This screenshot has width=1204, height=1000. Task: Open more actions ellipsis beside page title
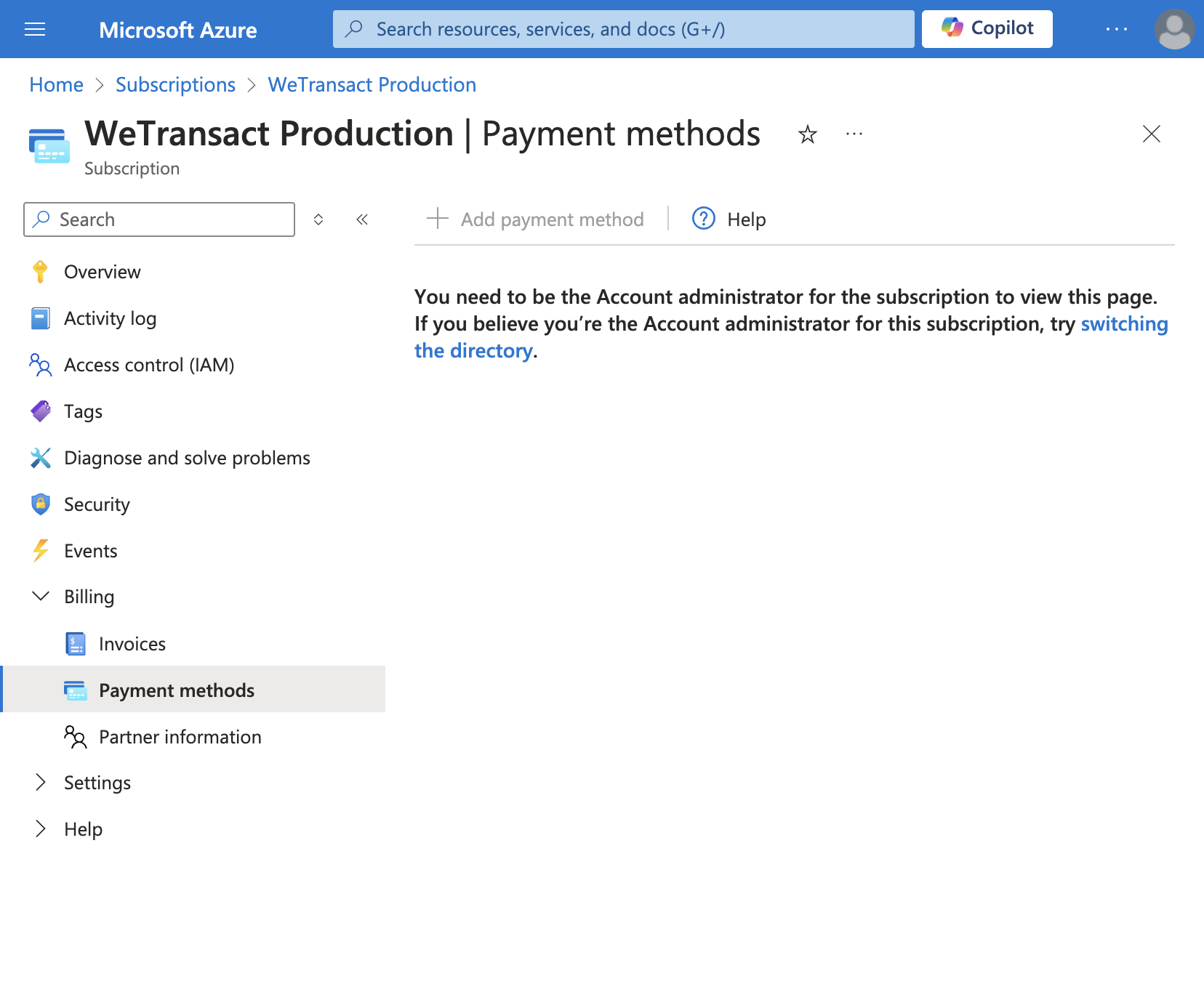854,134
